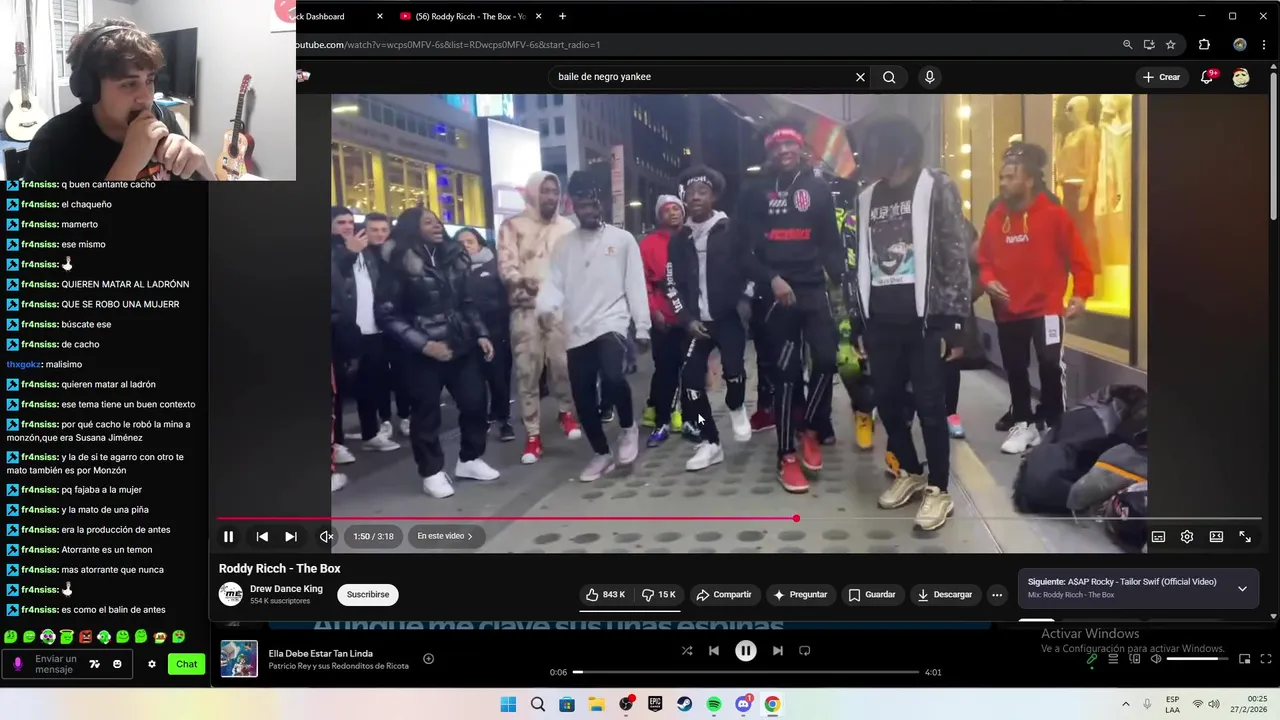
Task: Open the Crear create menu
Action: point(1161,77)
